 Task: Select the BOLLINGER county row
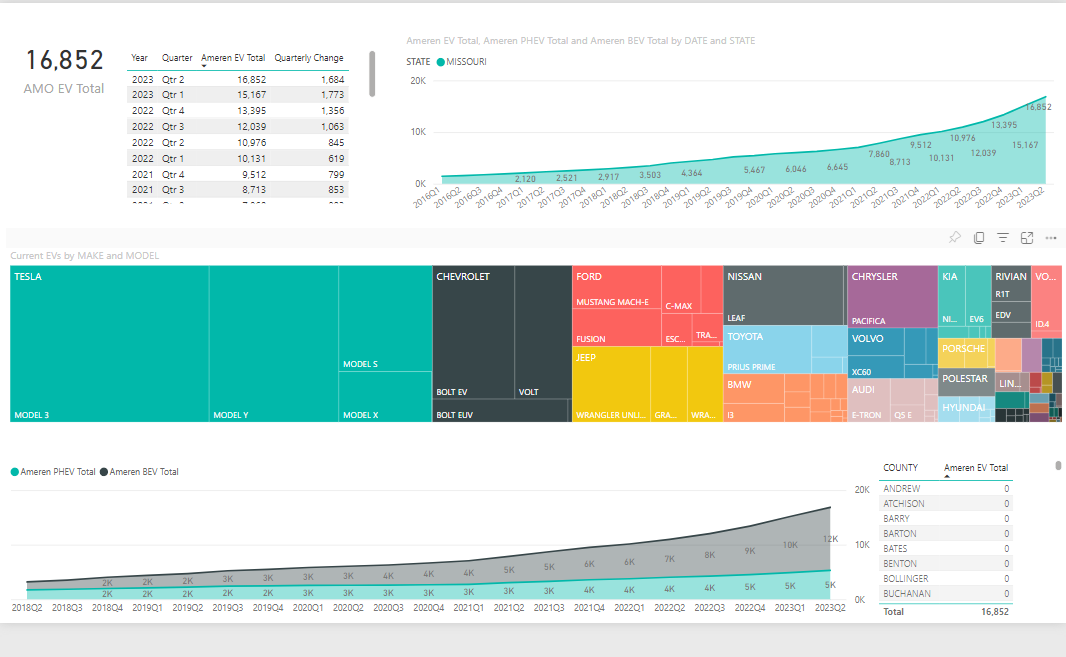click(x=944, y=579)
